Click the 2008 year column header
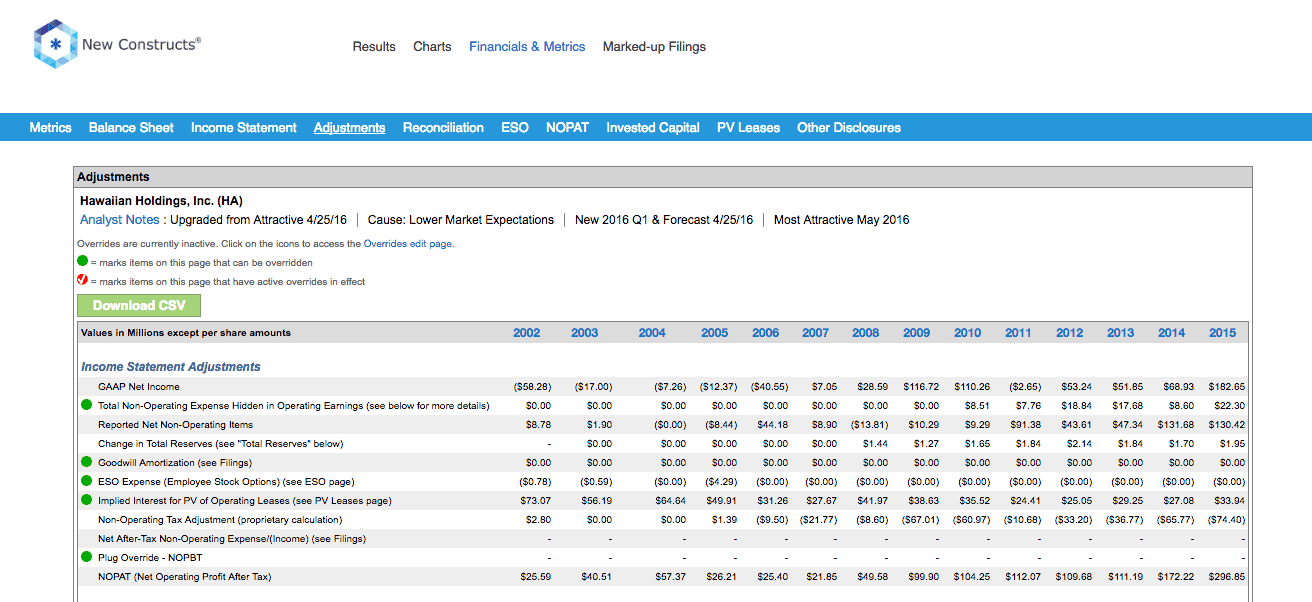This screenshot has height=602, width=1312. point(866,333)
